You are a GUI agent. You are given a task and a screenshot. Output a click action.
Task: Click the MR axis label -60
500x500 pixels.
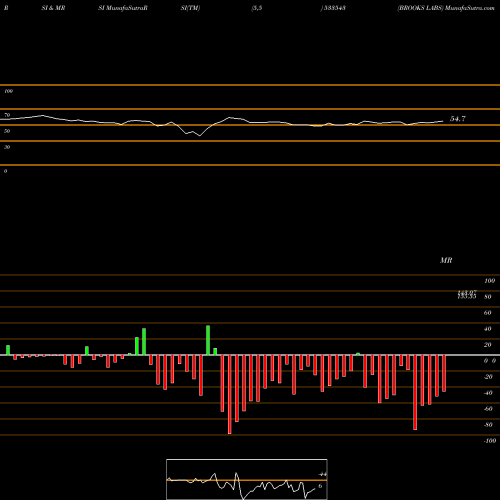tap(488, 409)
